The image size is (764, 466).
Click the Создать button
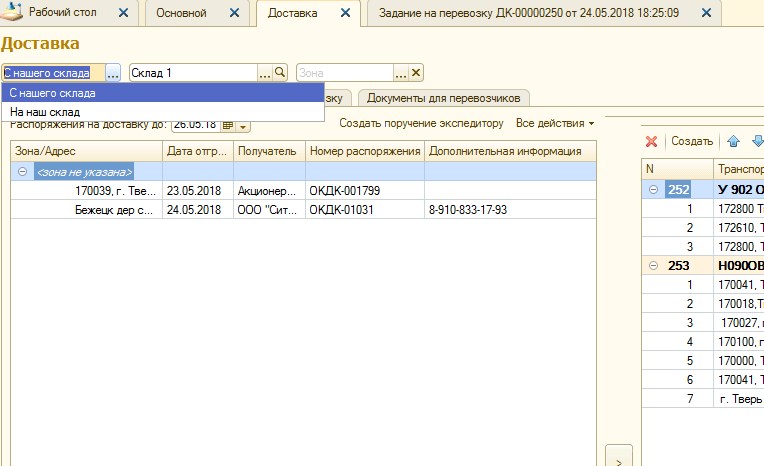tap(691, 142)
